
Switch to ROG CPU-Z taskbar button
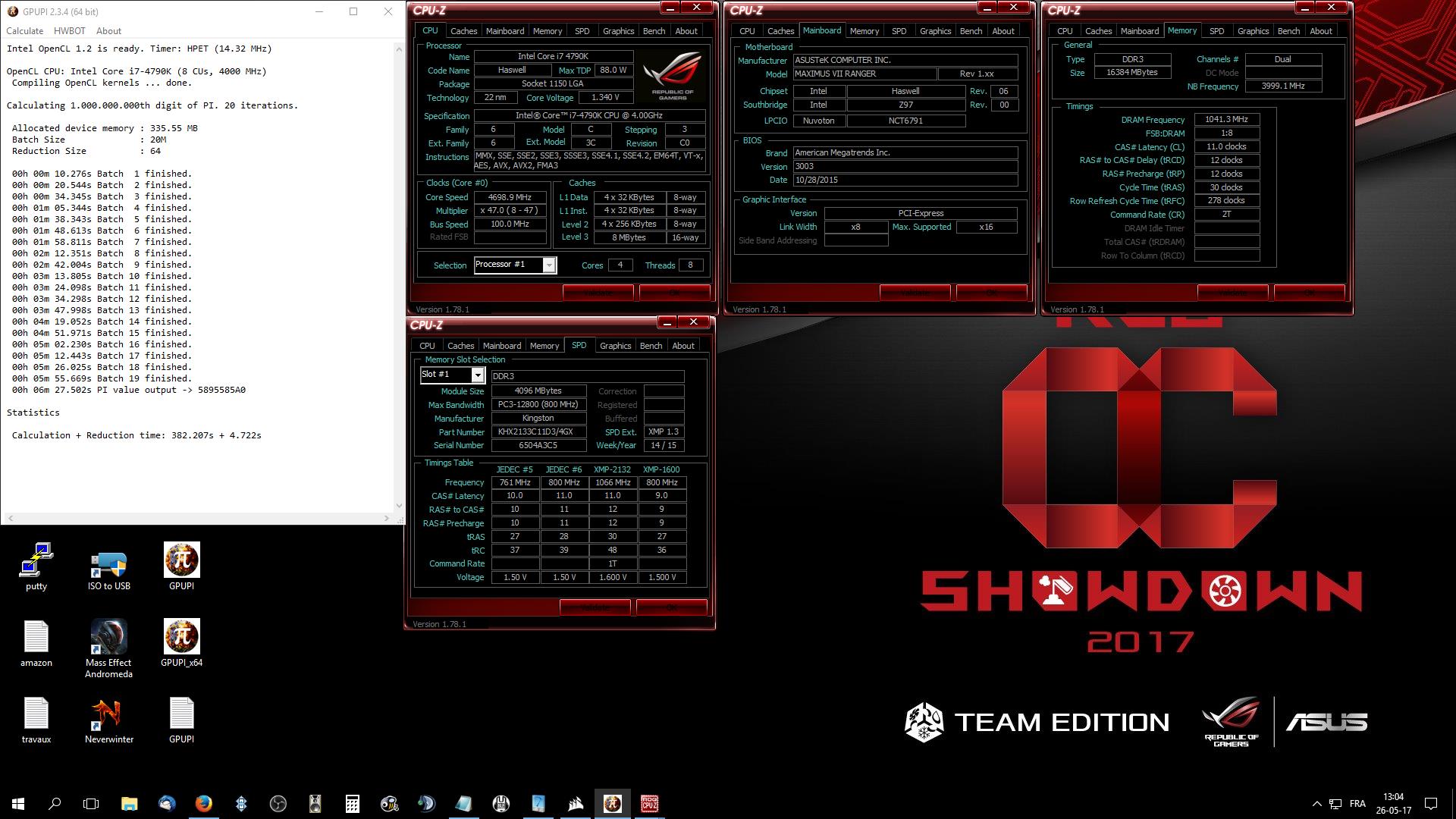coord(649,803)
